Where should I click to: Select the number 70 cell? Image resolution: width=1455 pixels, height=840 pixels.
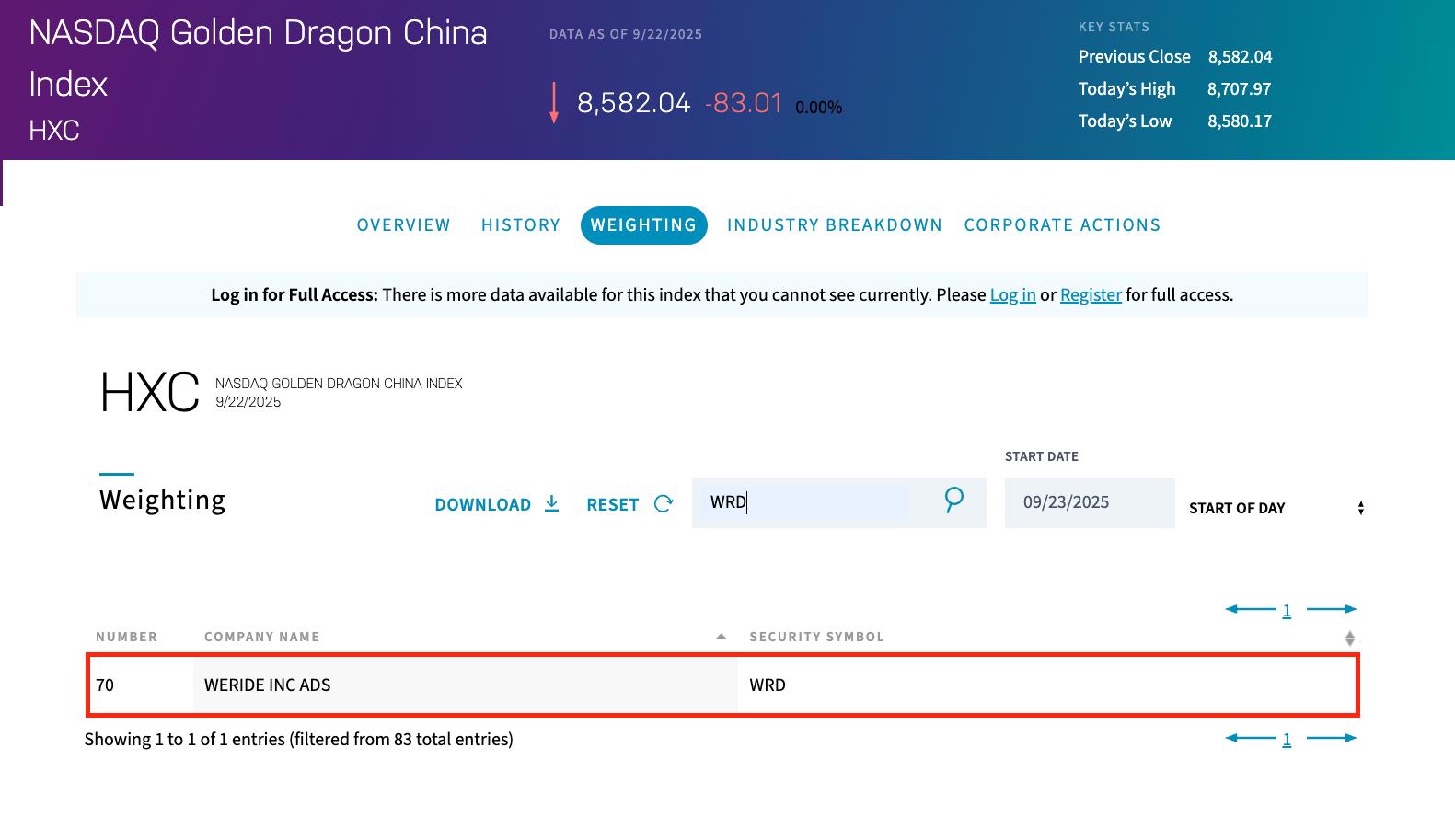click(x=141, y=685)
